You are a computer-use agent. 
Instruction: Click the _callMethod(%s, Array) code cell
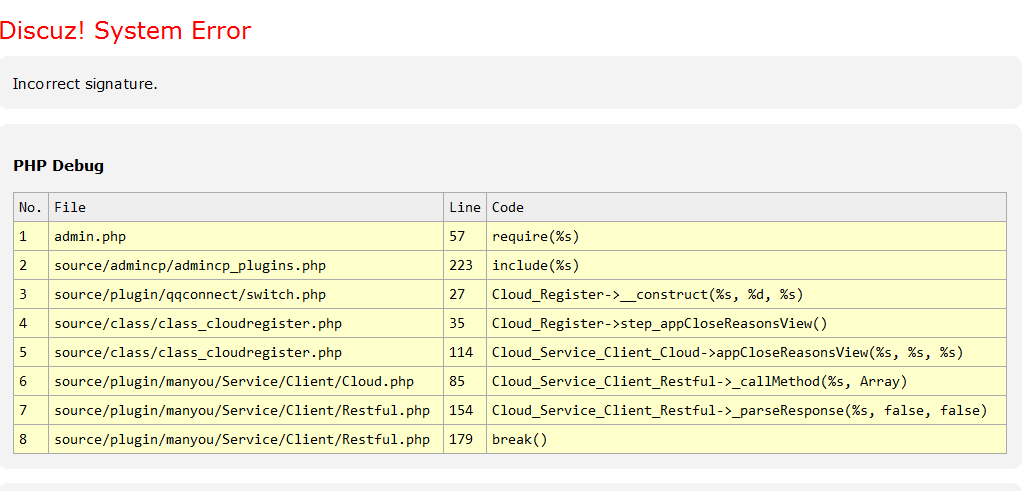point(699,382)
